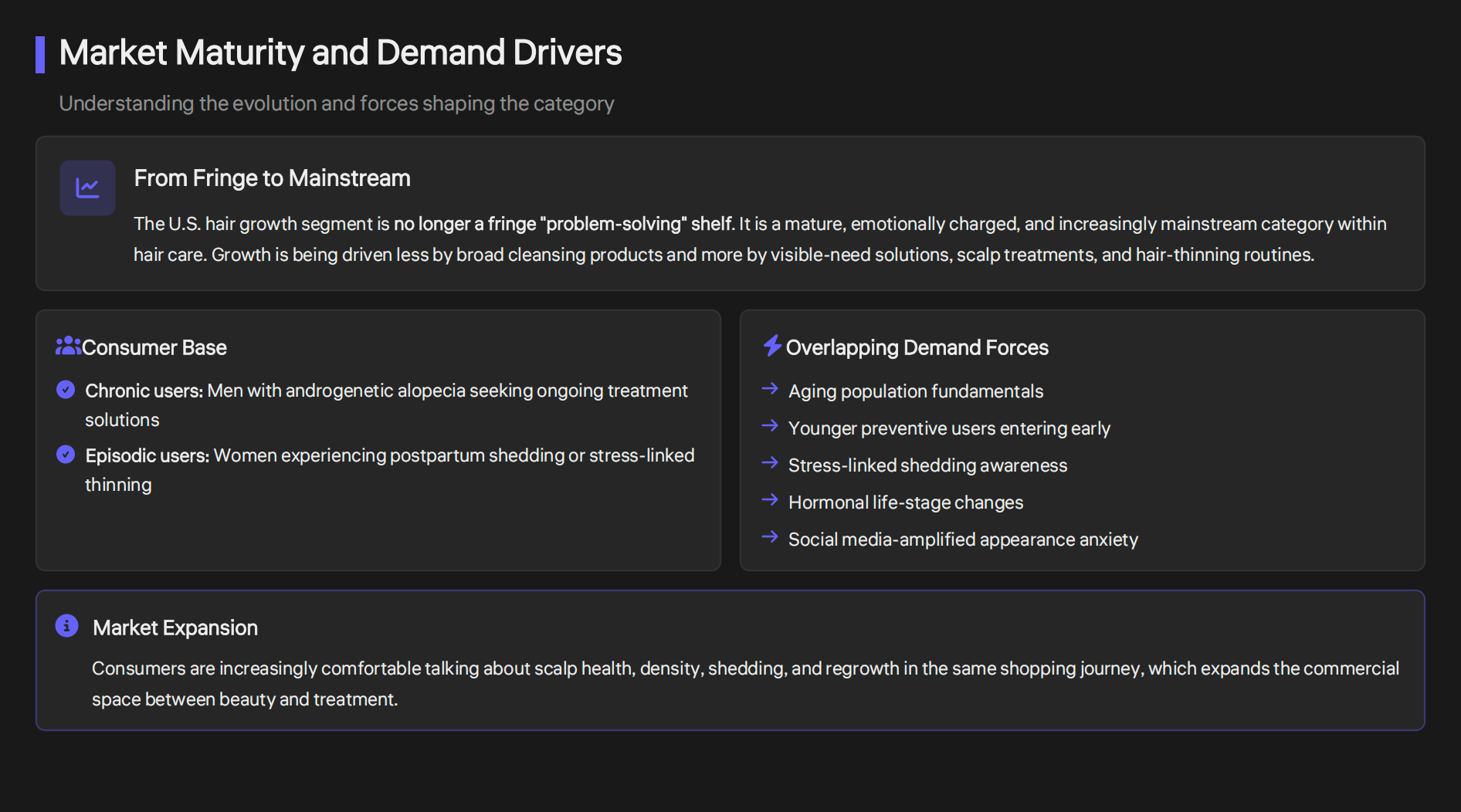This screenshot has width=1461, height=812.
Task: Click the info icon beside Market Expansion
Action: point(66,626)
